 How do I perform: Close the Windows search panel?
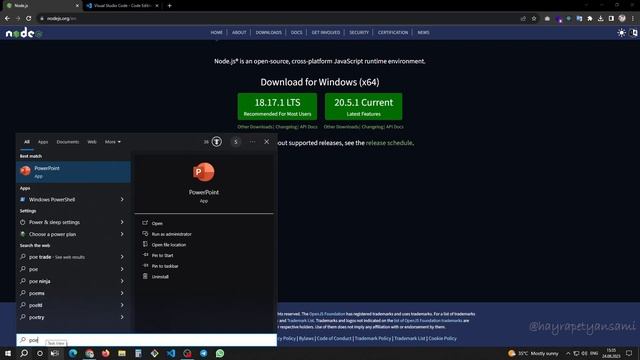[267, 142]
